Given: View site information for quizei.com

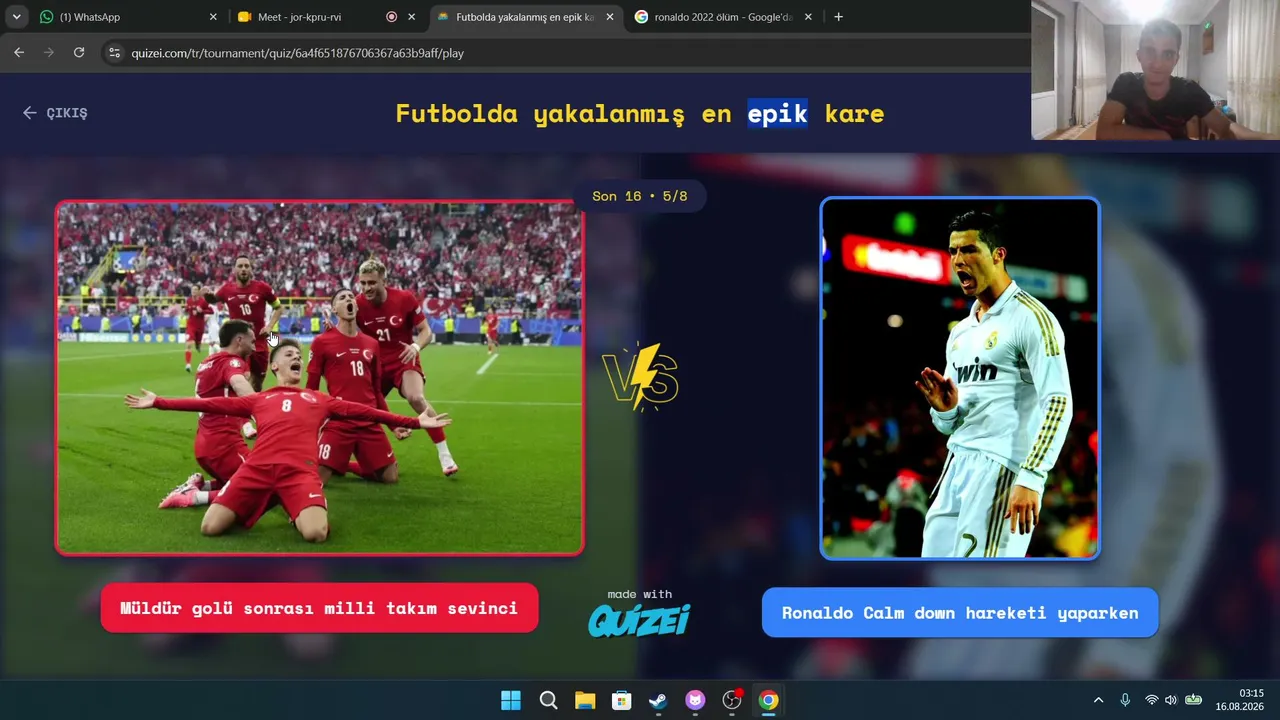Looking at the screenshot, I should click(114, 53).
